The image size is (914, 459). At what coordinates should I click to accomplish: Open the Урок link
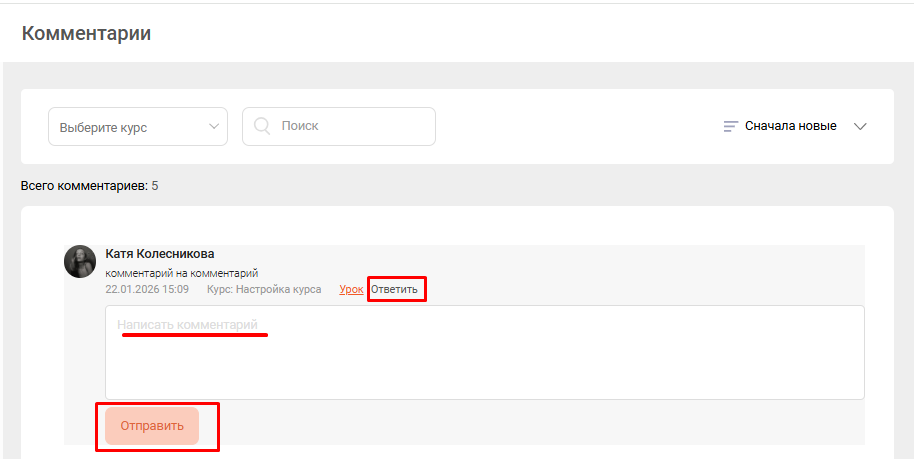coord(351,289)
